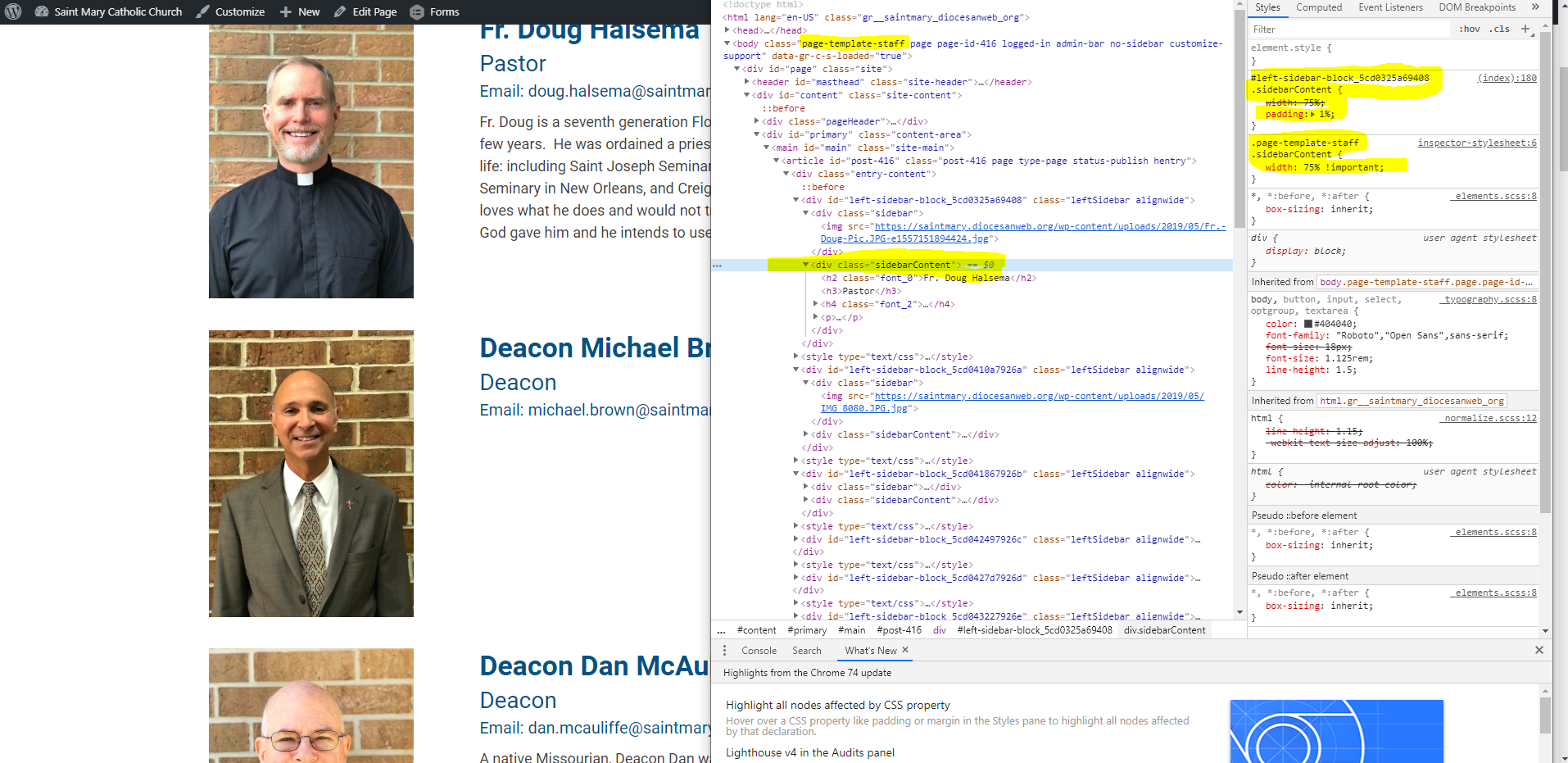Click the WordPress logo in admin bar
The width and height of the screenshot is (1568, 763).
[13, 11]
